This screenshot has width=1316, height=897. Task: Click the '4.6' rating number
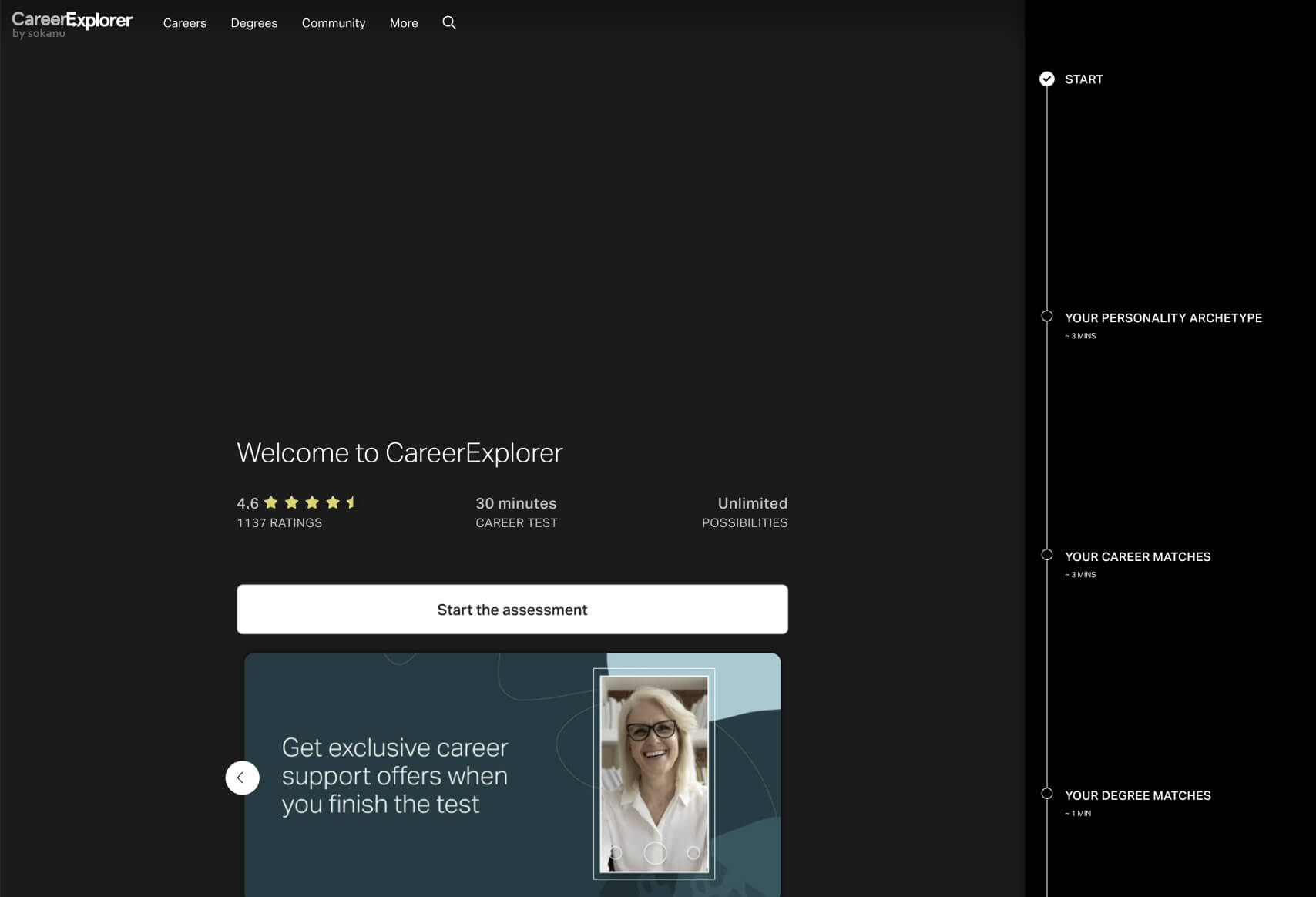pyautogui.click(x=247, y=503)
